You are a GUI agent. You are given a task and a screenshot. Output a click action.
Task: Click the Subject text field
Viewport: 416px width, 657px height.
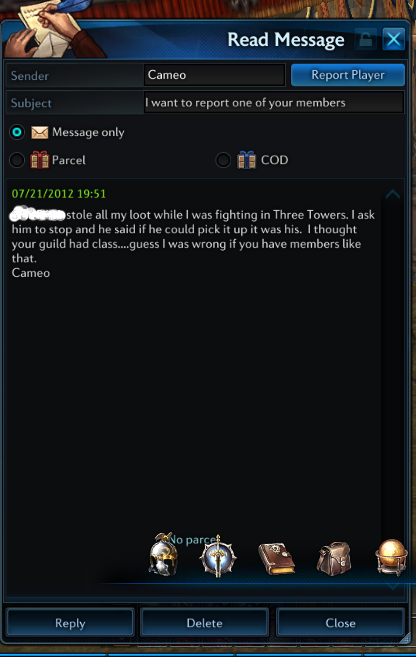coord(274,103)
